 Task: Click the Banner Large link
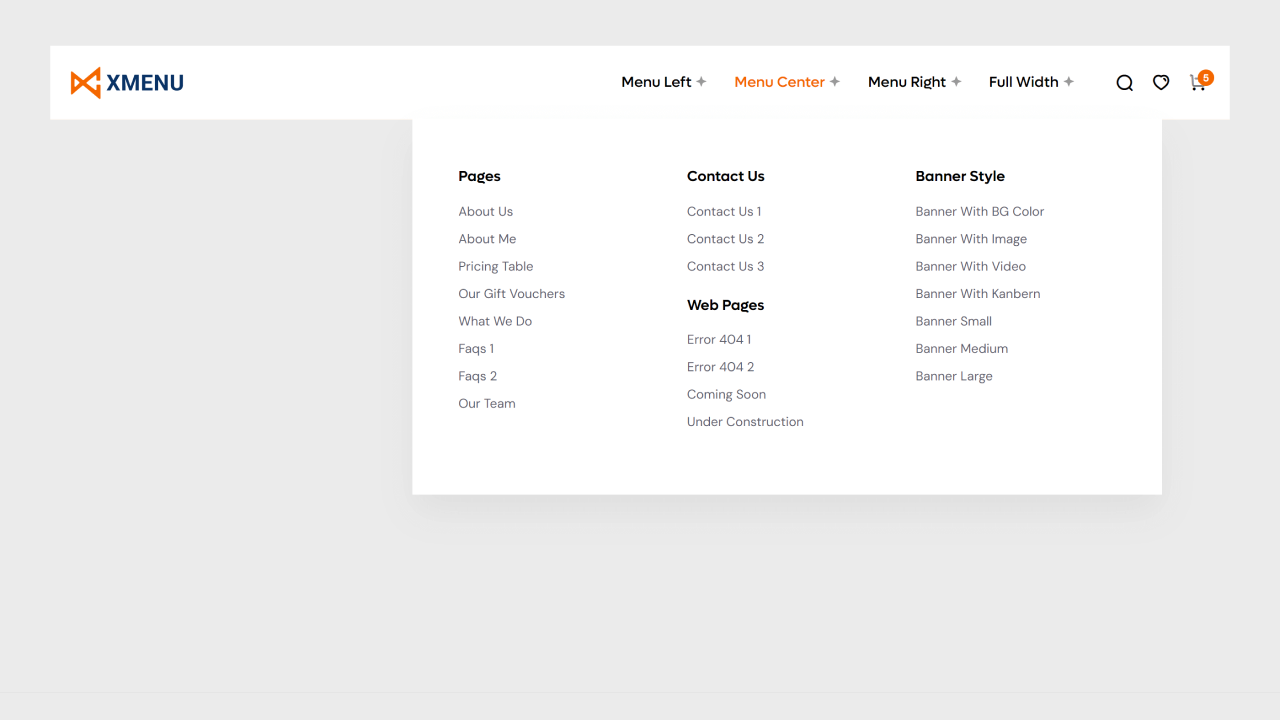pos(954,376)
